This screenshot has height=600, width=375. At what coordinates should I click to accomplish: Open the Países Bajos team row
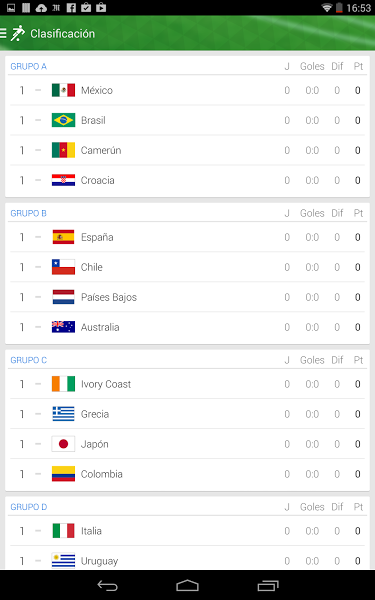pos(188,297)
